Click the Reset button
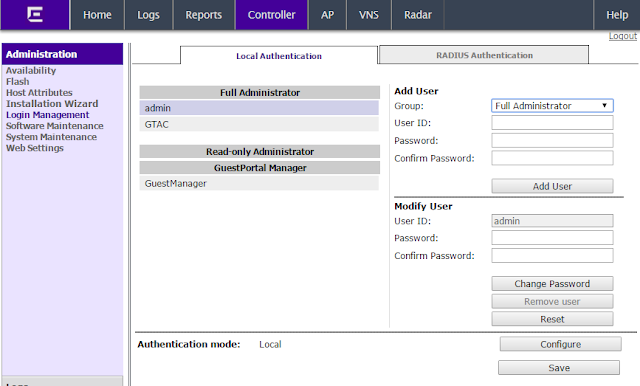This screenshot has width=640, height=386. pyautogui.click(x=552, y=319)
